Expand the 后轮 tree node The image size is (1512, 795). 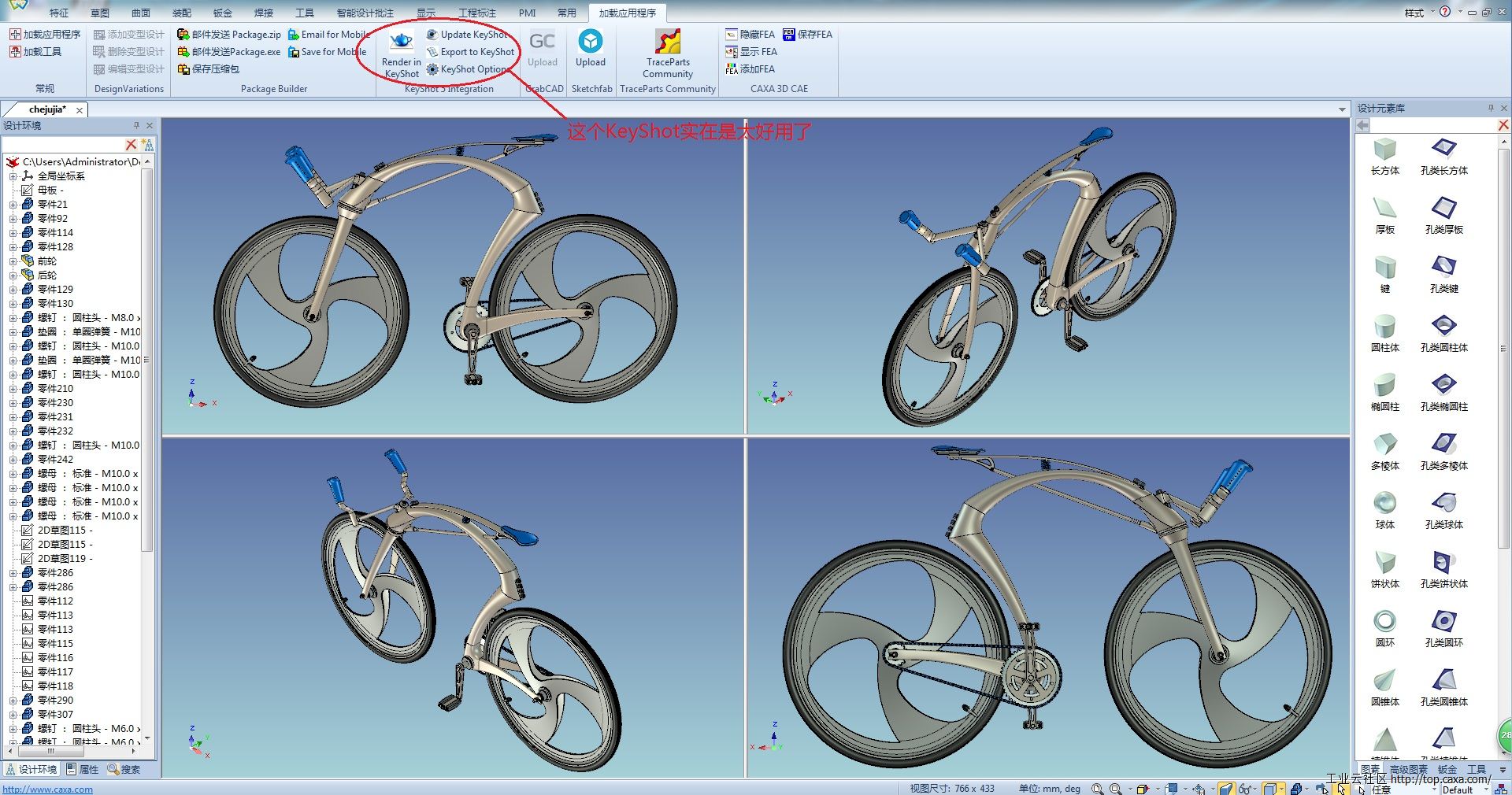13,275
